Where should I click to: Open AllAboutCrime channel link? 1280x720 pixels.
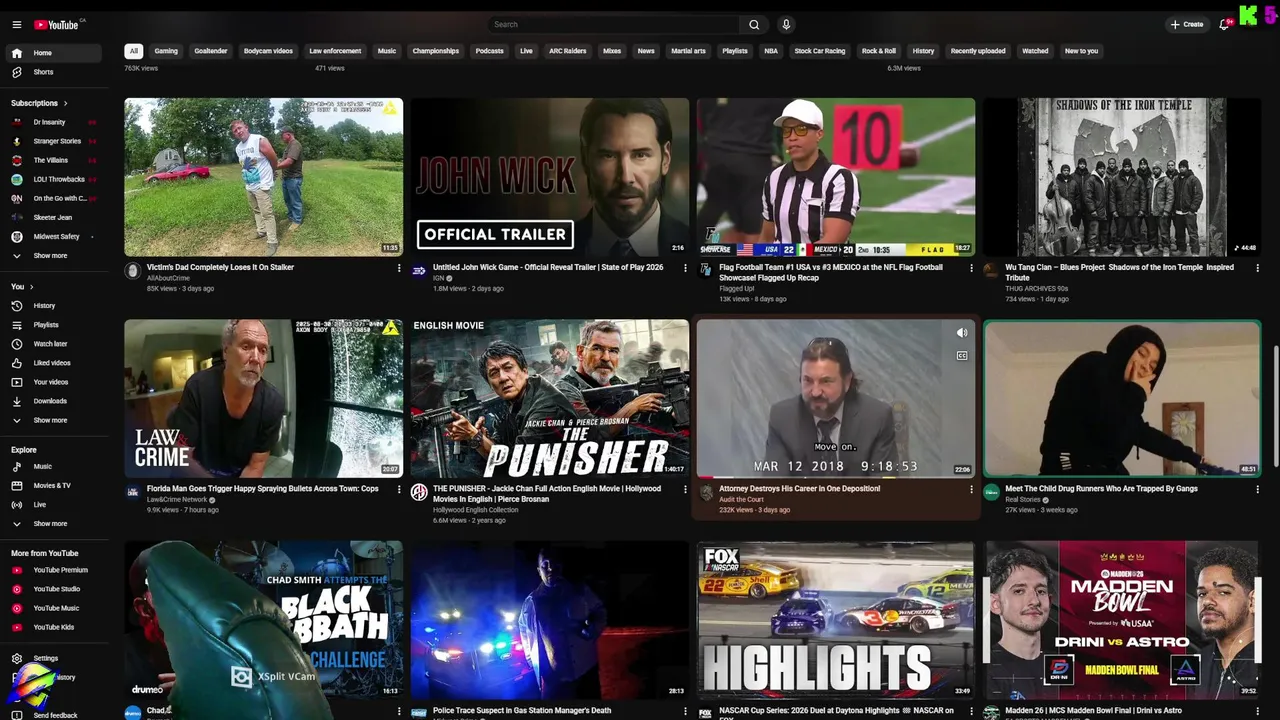[168, 278]
